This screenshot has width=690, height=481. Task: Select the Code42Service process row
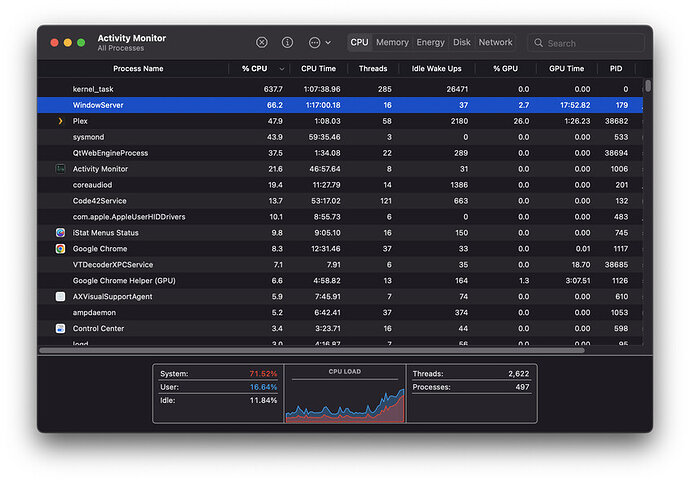tap(340, 201)
